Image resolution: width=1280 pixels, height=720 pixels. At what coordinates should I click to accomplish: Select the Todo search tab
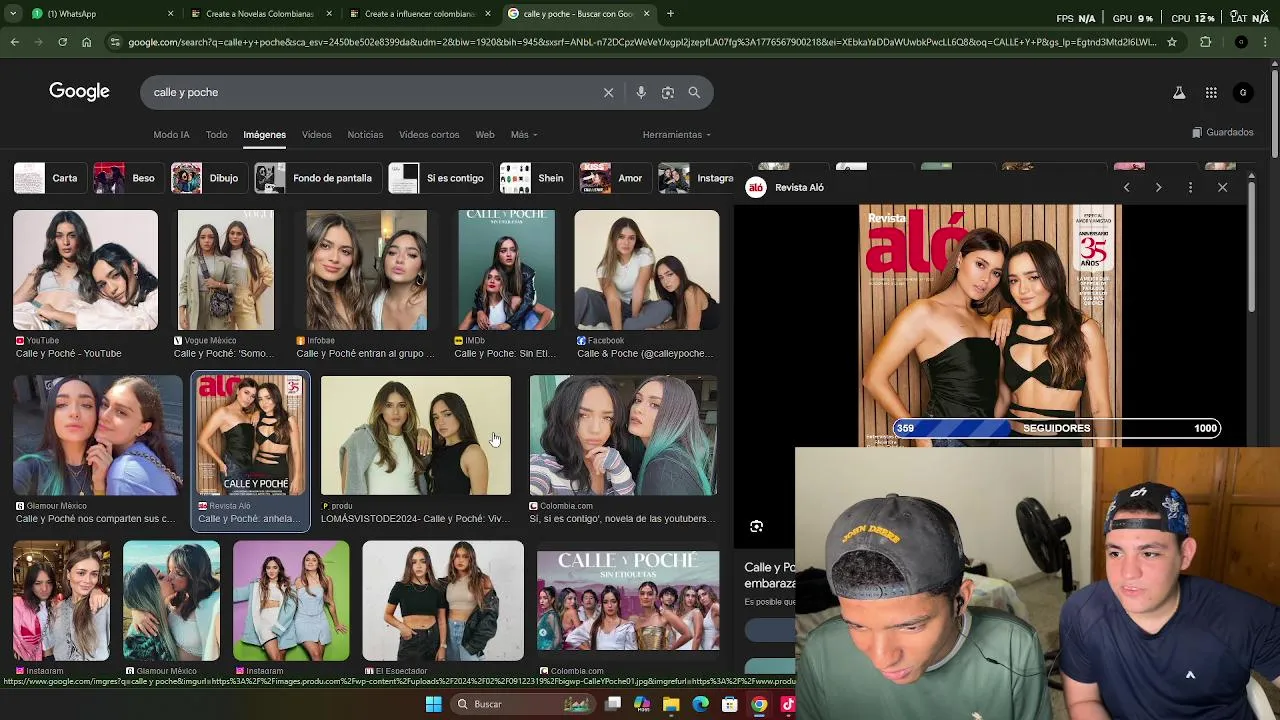point(216,134)
